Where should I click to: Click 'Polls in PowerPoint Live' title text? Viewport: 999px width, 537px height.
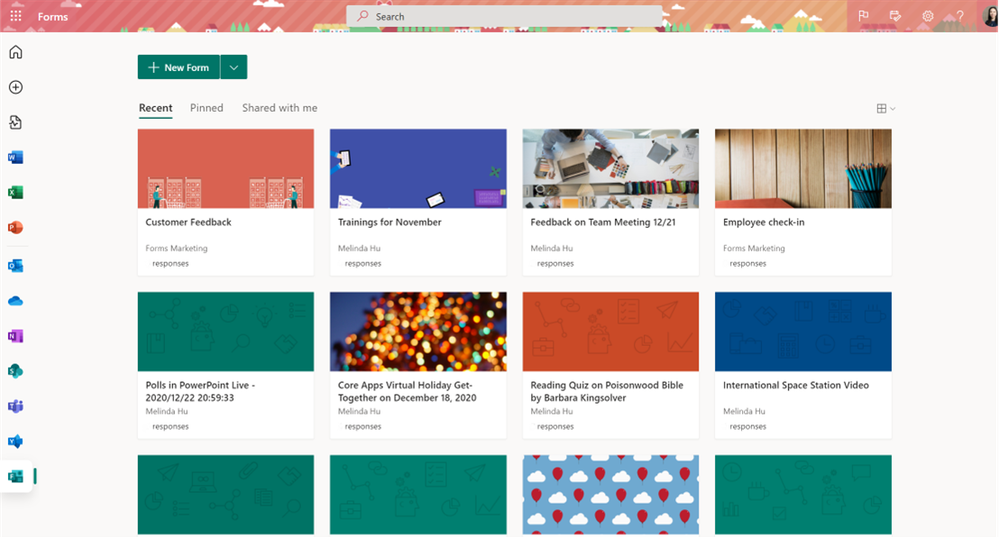(200, 391)
